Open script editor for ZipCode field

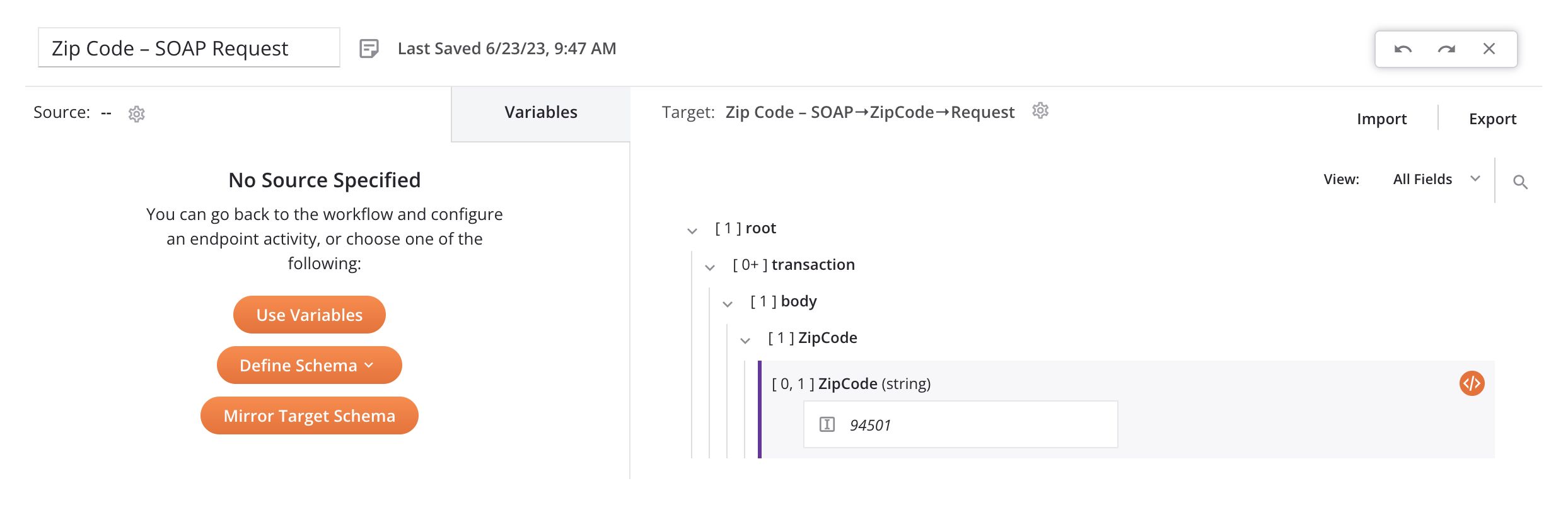pyautogui.click(x=1472, y=383)
